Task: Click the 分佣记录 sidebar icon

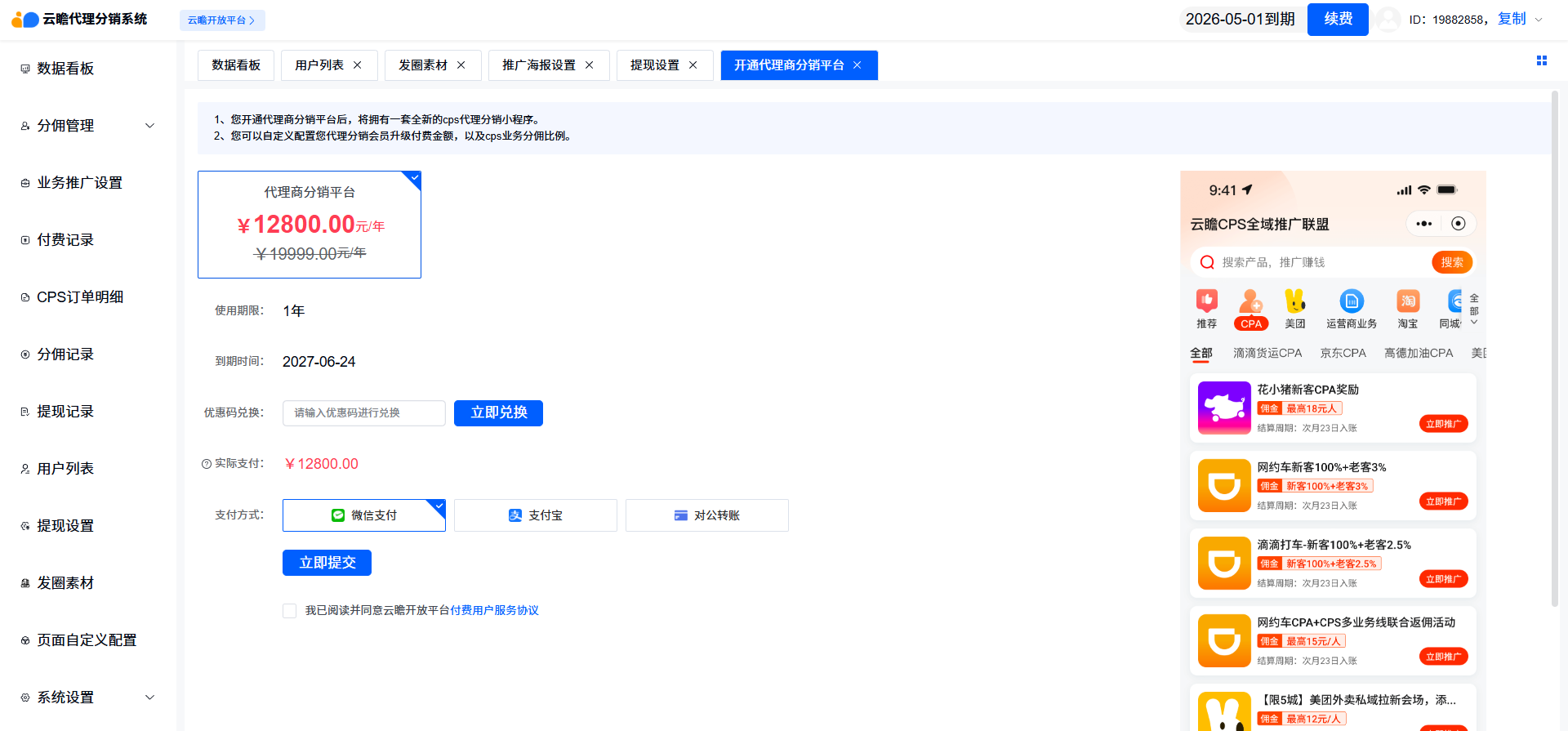Action: point(25,354)
